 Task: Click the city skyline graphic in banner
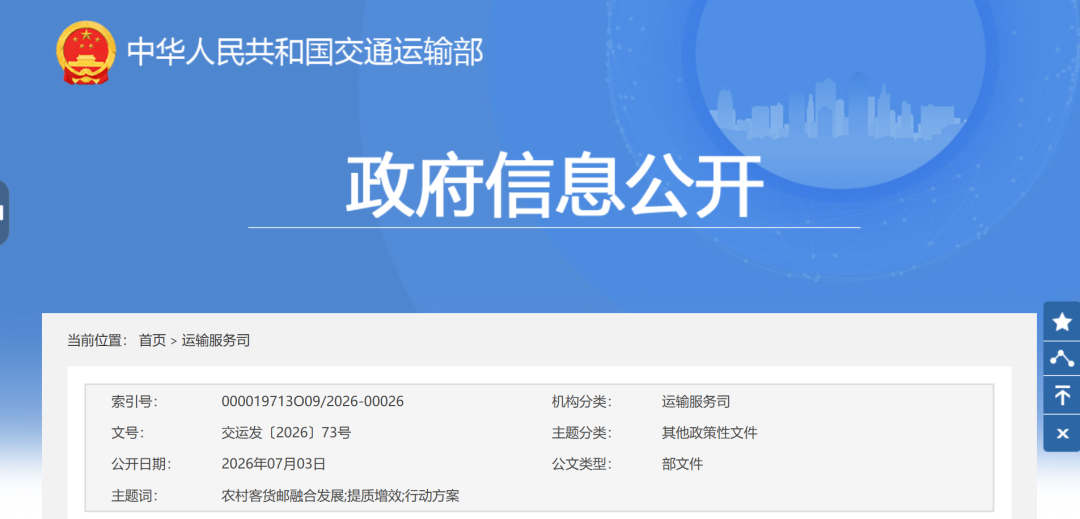click(837, 110)
